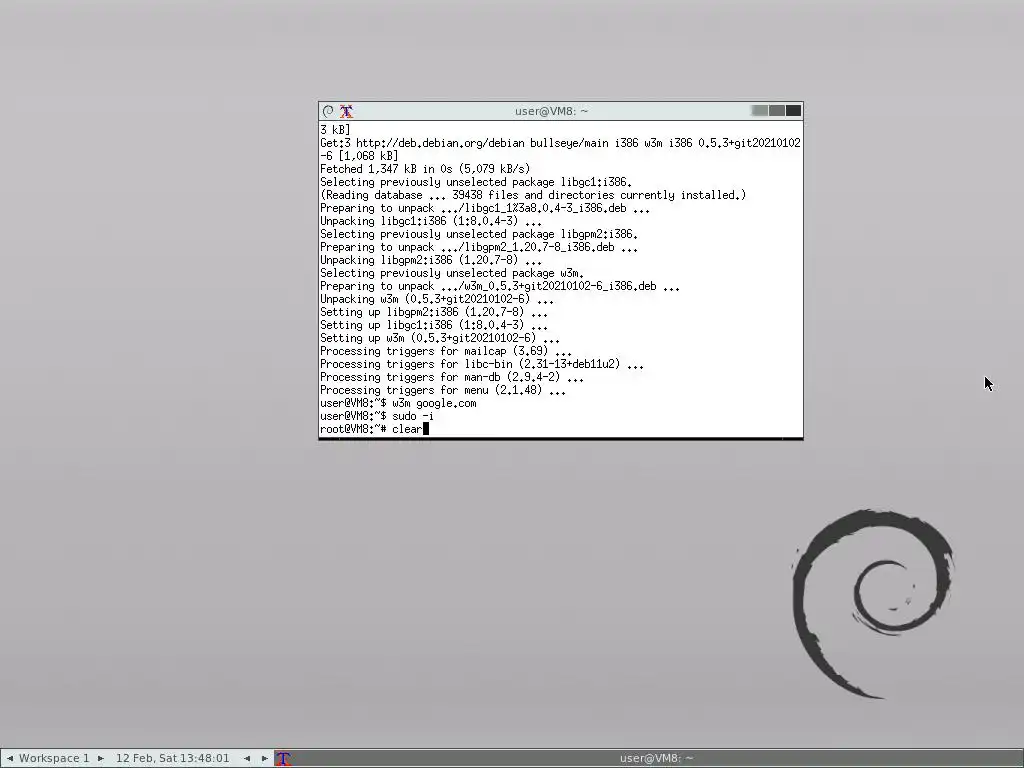Image resolution: width=1024 pixels, height=768 pixels.
Task: Click "Unpacking libgc1:i386" line
Action: tap(431, 221)
